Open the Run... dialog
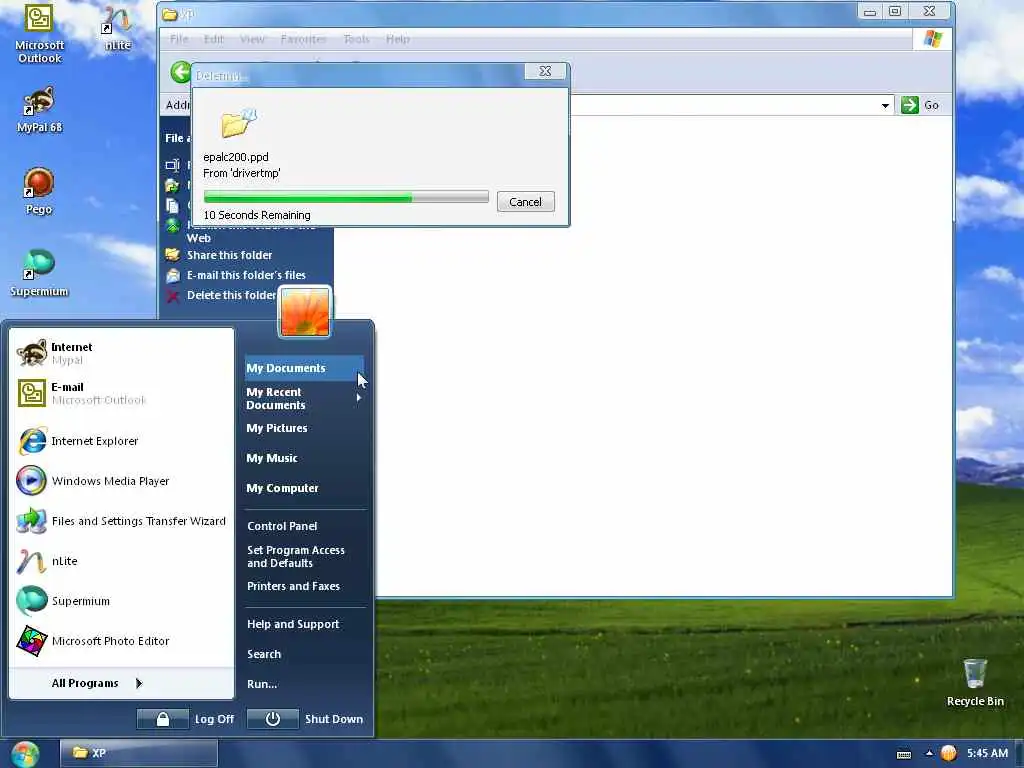 pos(262,684)
